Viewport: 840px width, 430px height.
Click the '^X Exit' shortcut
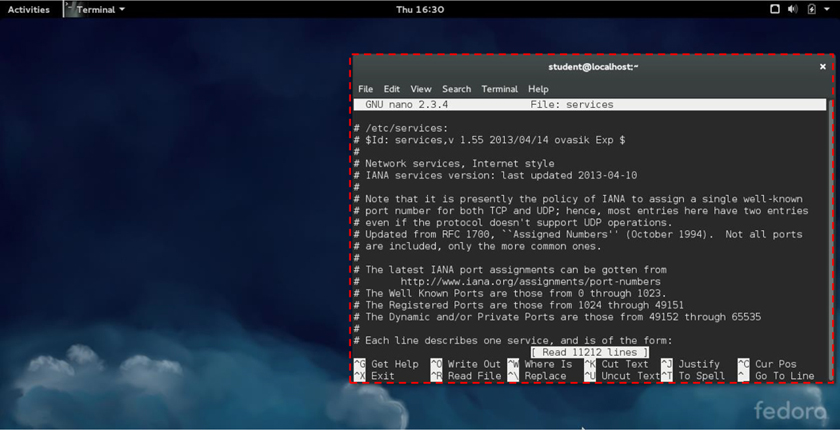point(374,376)
